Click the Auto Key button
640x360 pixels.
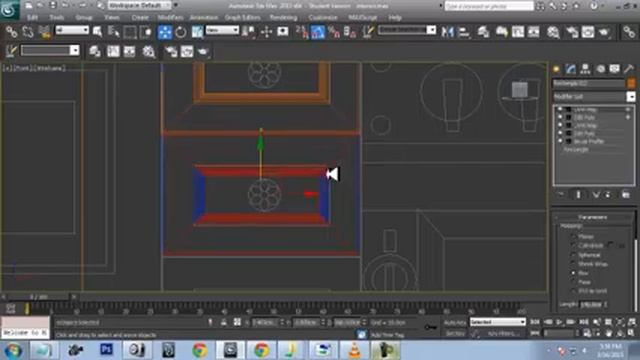454,322
